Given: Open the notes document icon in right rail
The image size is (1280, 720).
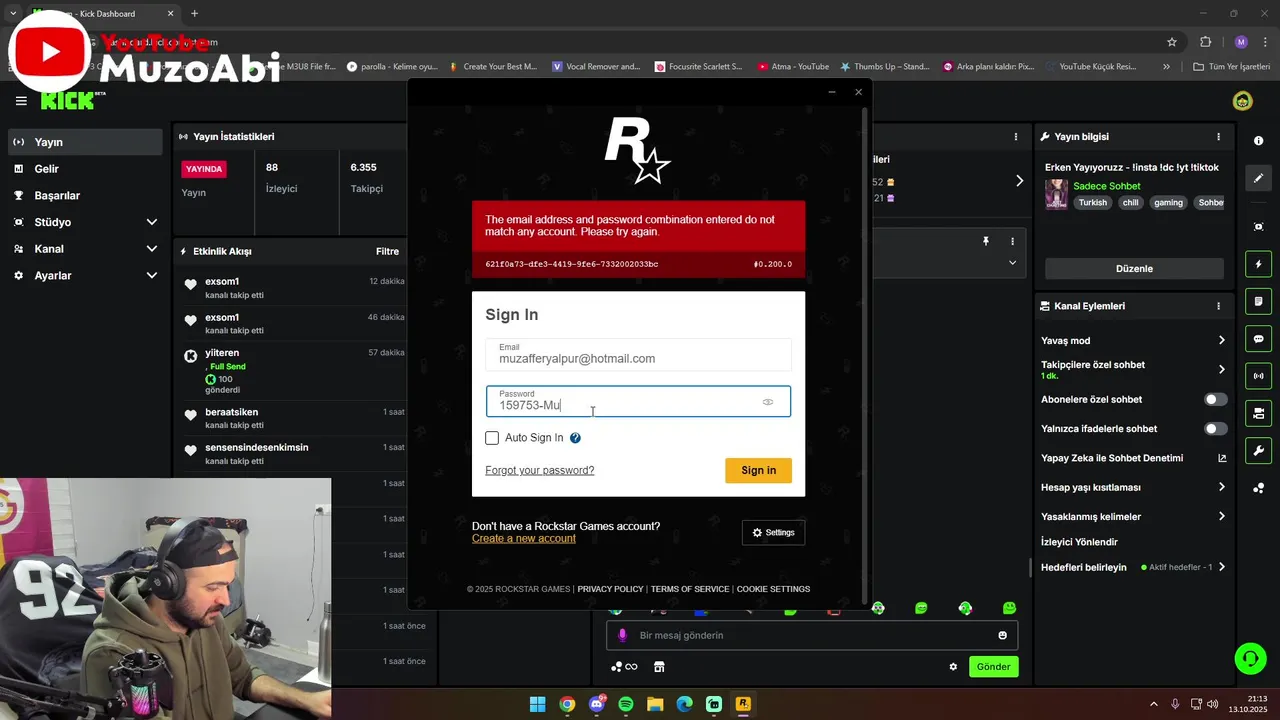Looking at the screenshot, I should 1258,301.
